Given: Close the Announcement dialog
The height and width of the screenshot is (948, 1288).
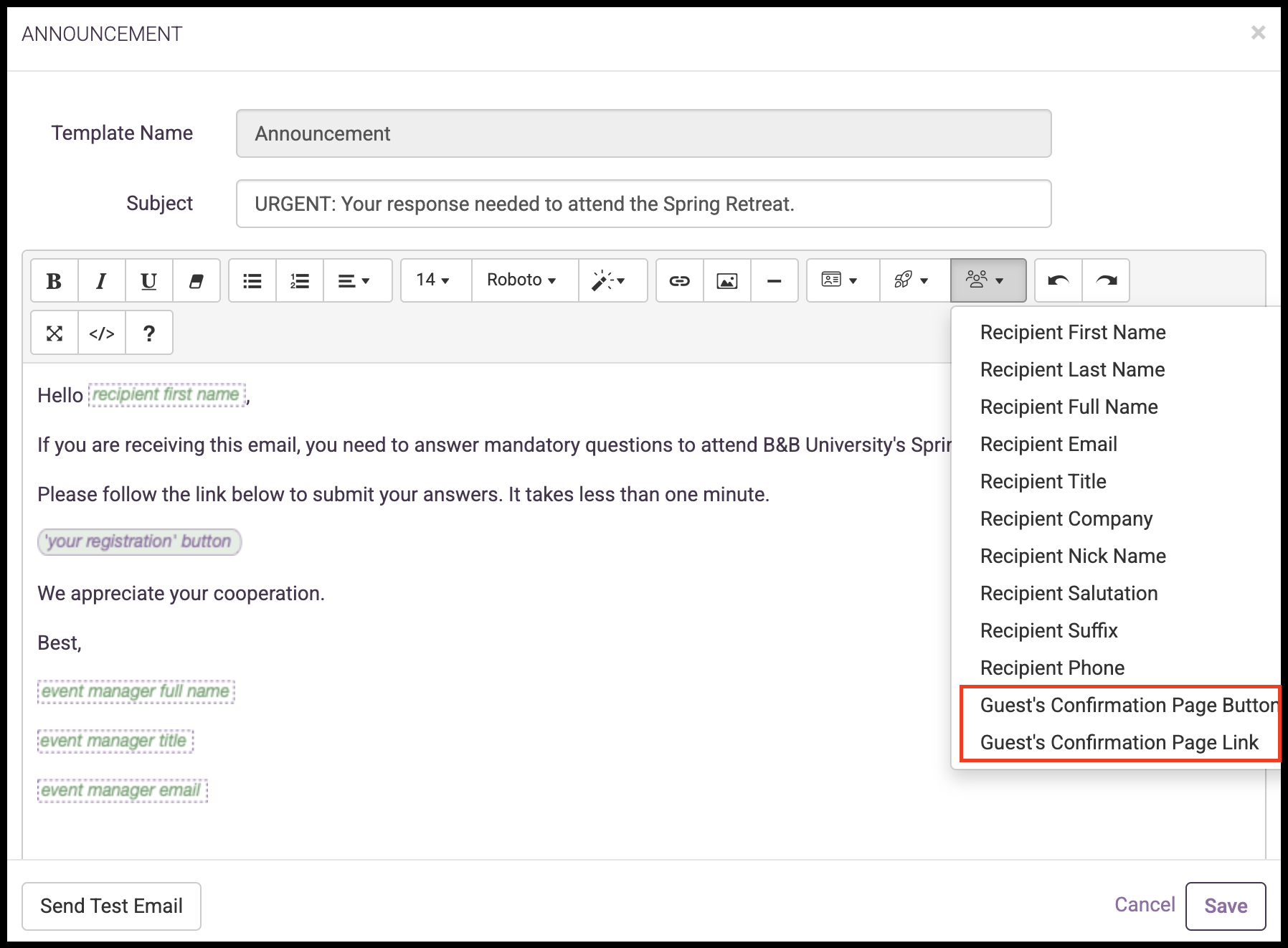Looking at the screenshot, I should (1258, 32).
